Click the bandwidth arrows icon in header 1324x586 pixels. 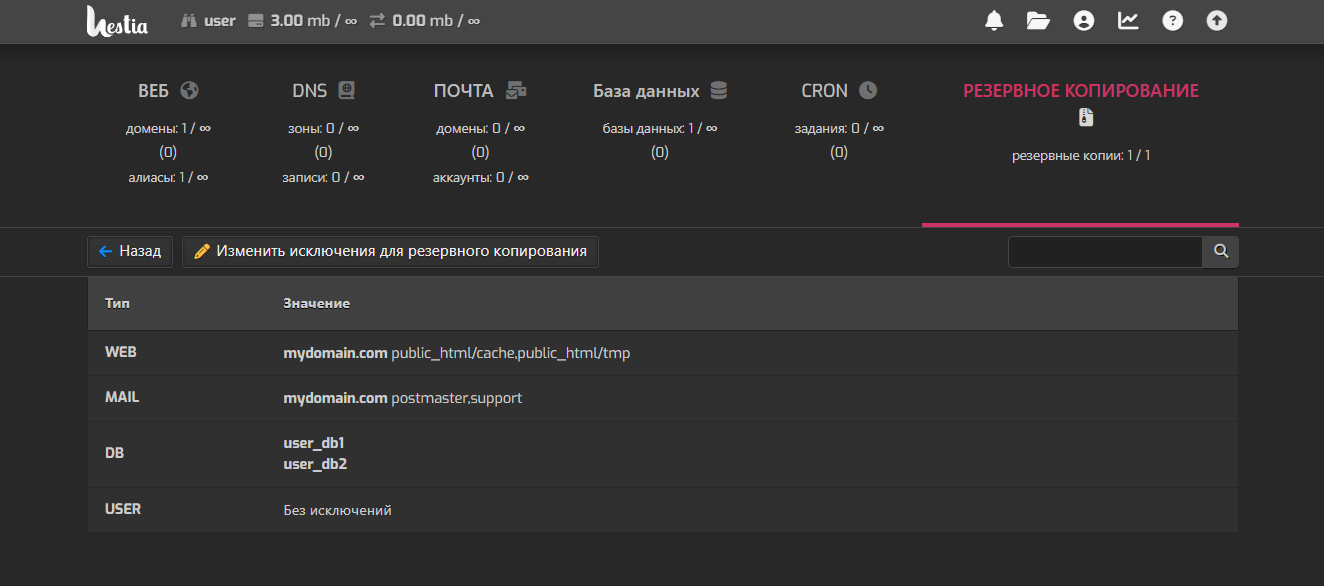pos(377,20)
